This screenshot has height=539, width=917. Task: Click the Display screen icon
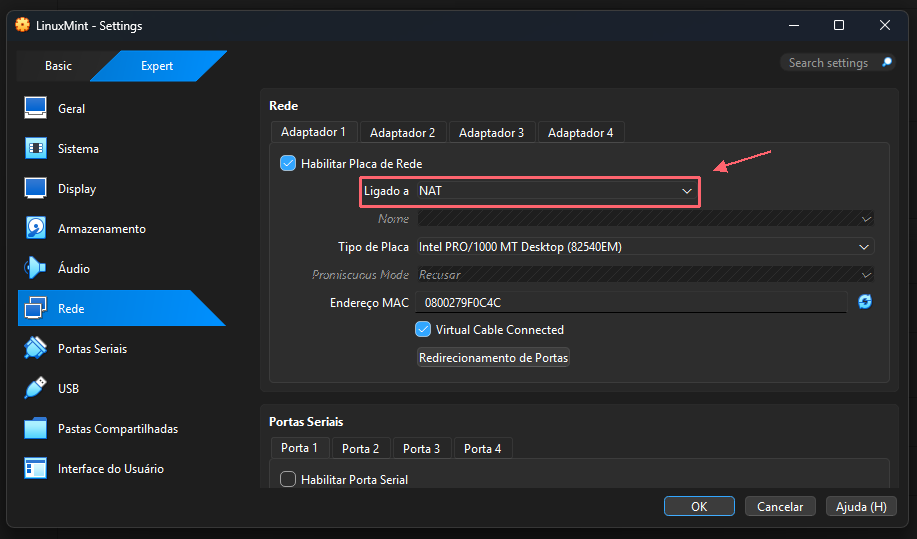pos(36,188)
